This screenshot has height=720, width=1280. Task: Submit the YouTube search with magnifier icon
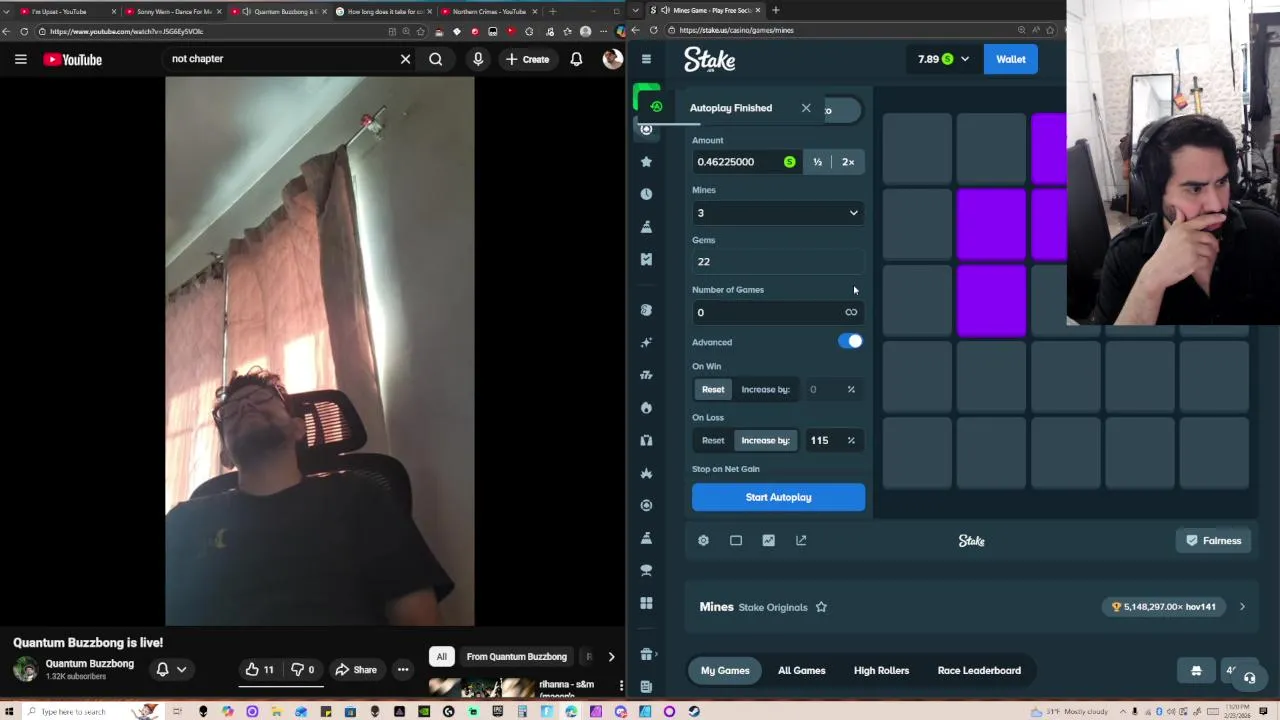tap(436, 59)
